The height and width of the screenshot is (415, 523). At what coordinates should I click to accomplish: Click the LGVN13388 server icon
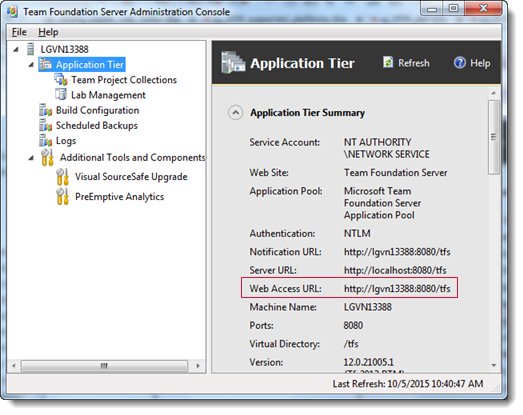pyautogui.click(x=30, y=49)
